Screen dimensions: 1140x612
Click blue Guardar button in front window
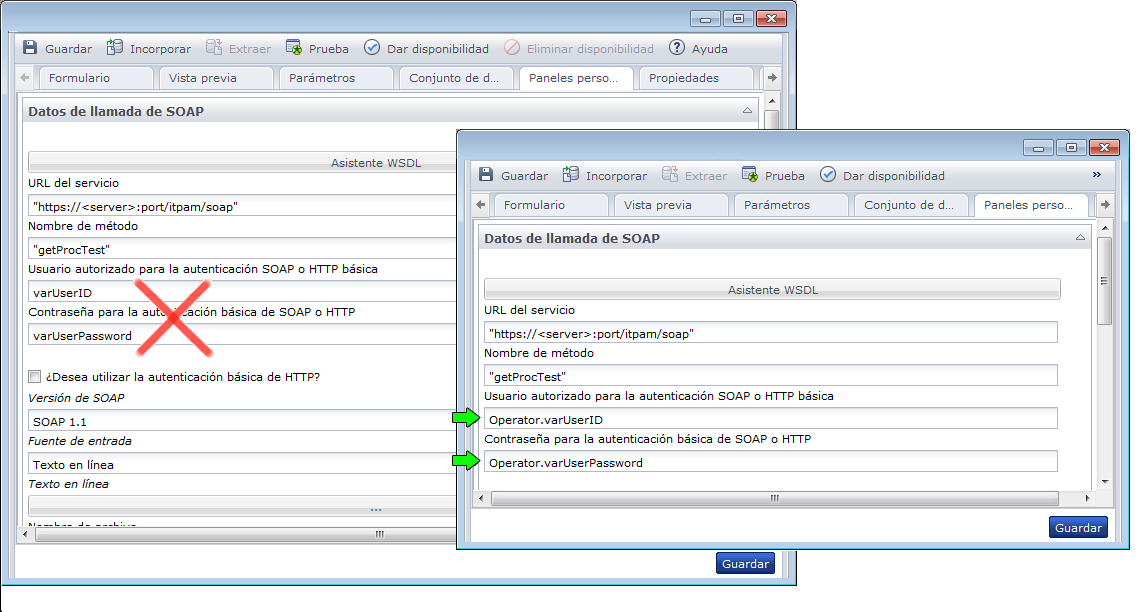[1078, 527]
